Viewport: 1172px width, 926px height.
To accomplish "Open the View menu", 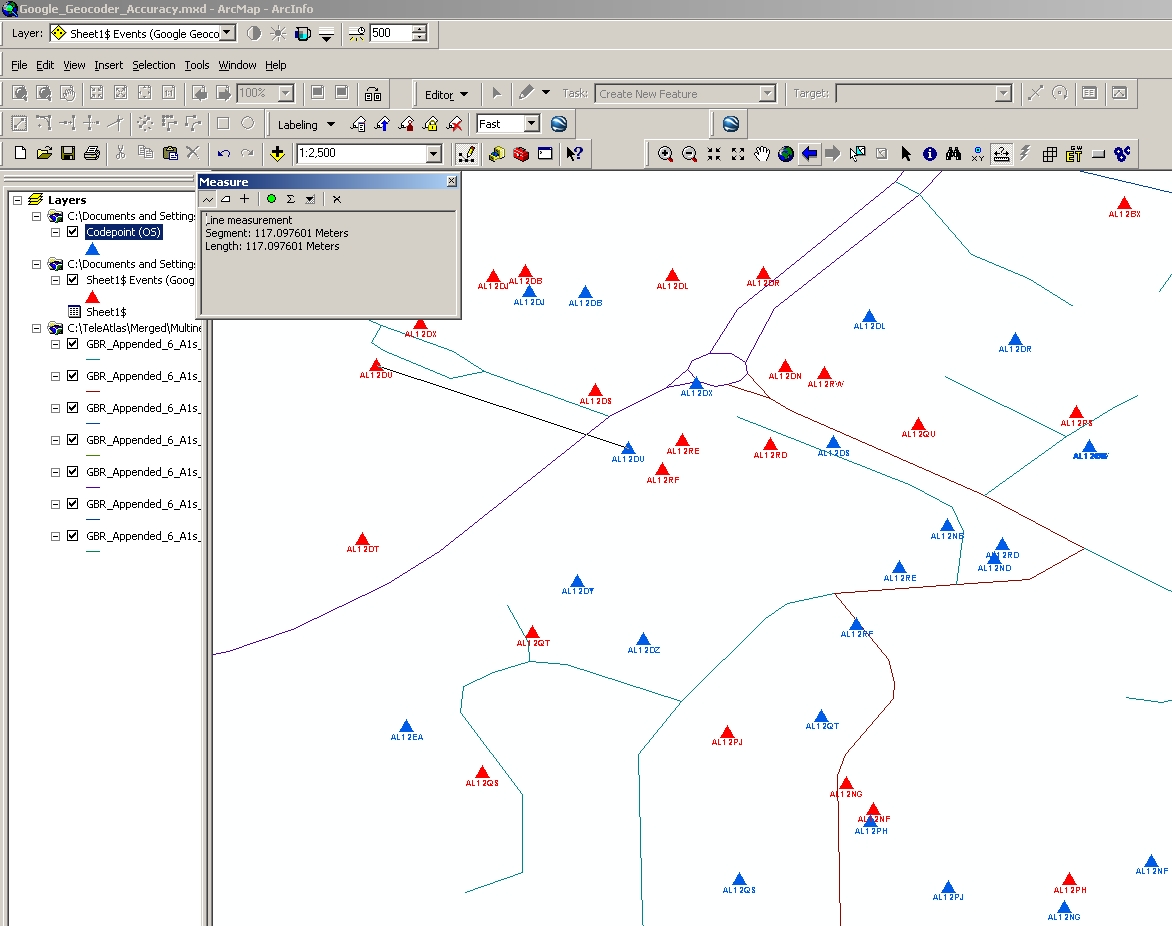I will (74, 65).
